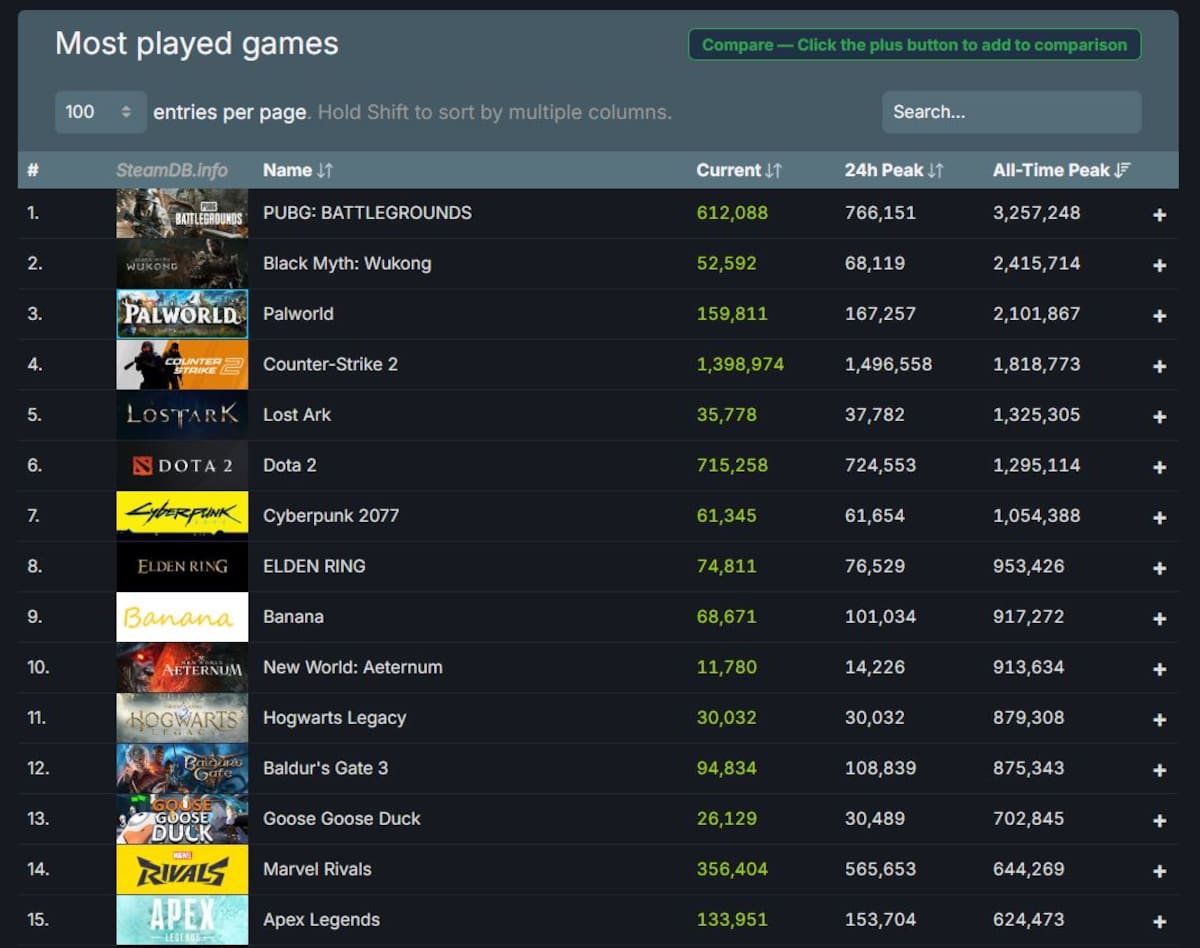Click plus icon for Lost Ark
Image resolution: width=1200 pixels, height=948 pixels.
click(x=1159, y=417)
